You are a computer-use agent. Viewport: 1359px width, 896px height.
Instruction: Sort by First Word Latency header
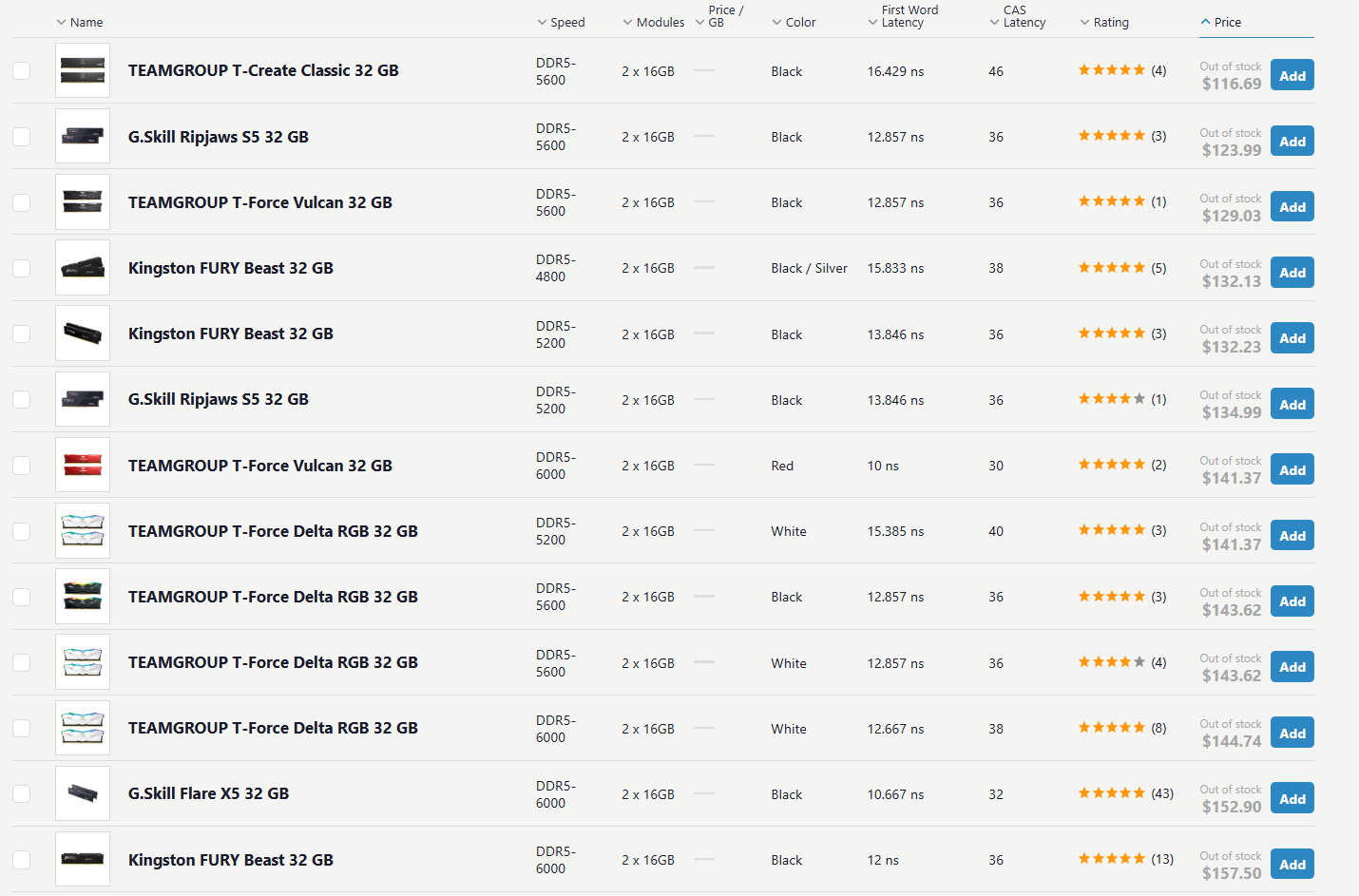903,16
